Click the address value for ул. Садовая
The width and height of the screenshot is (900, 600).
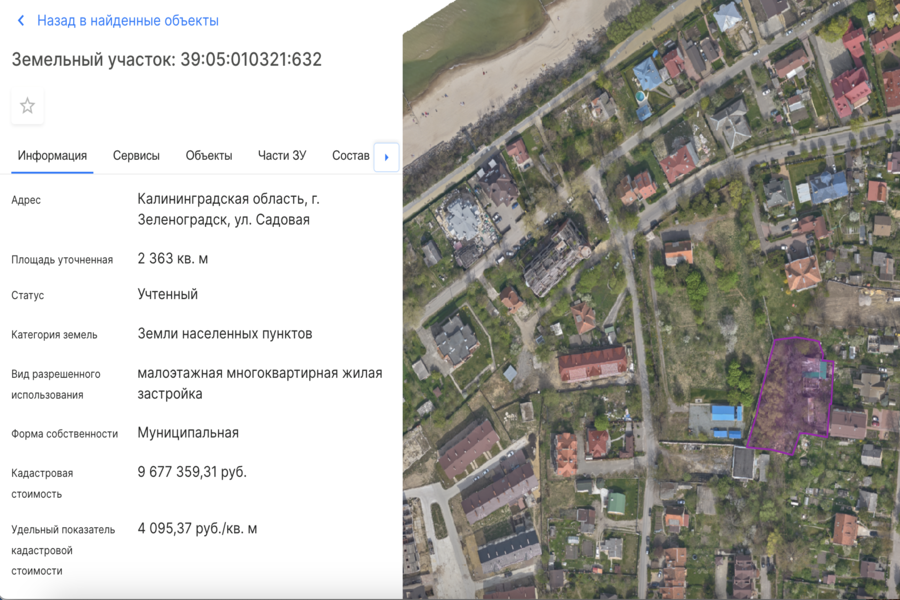pos(229,209)
